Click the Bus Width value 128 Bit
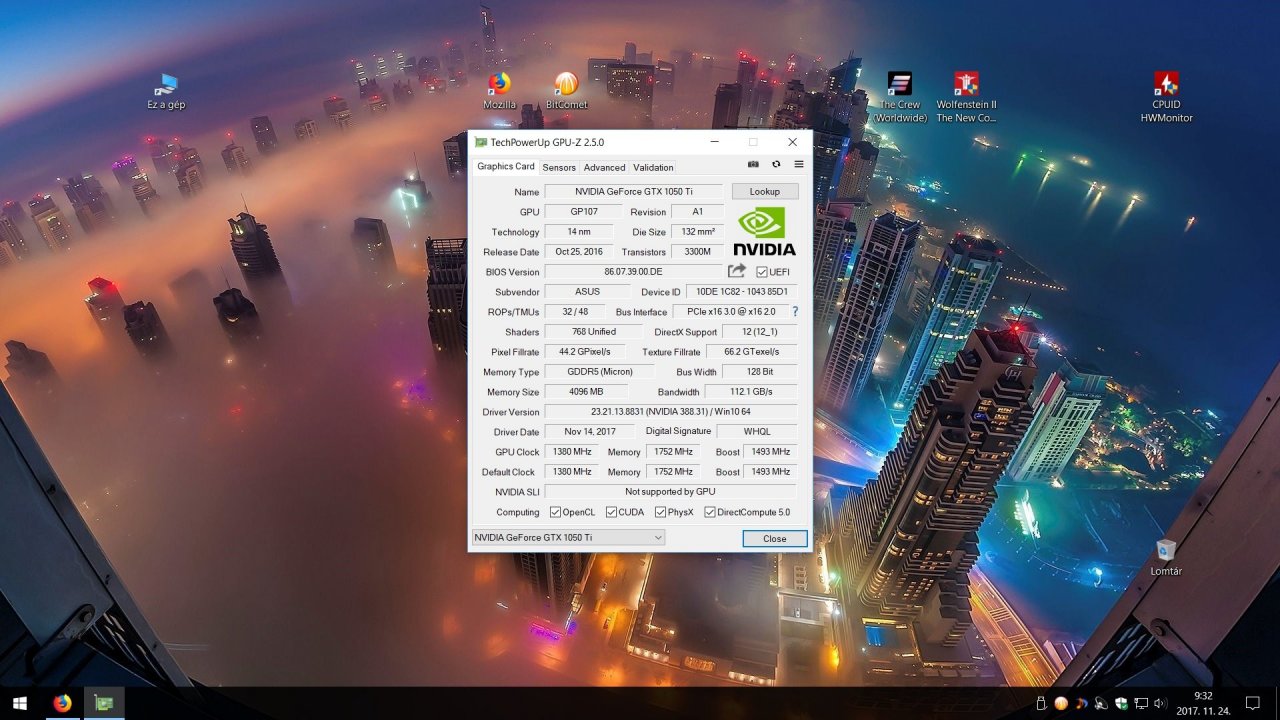1280x720 pixels. [x=759, y=372]
